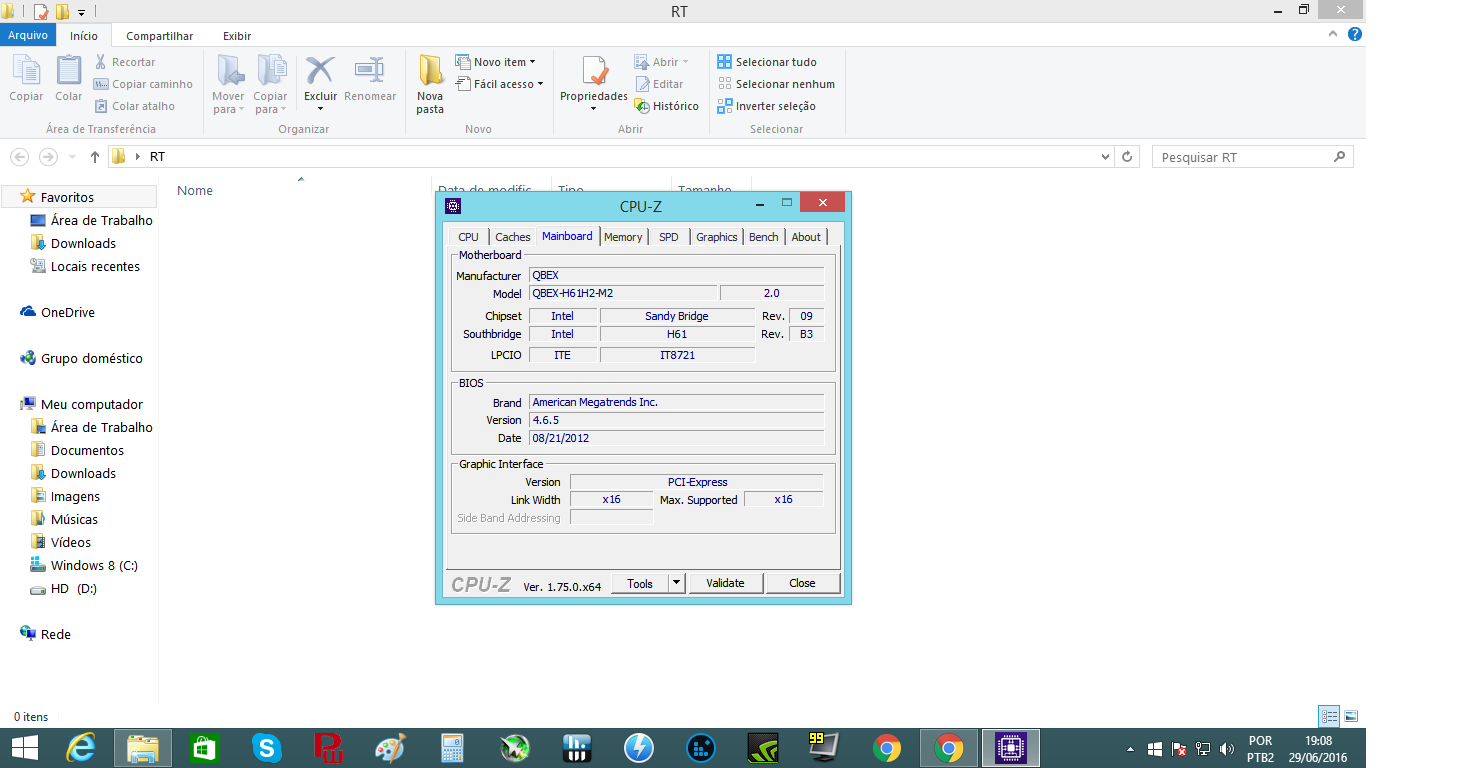This screenshot has height=768, width=1472.
Task: Open OneDrive in navigation pane
Action: [x=67, y=312]
